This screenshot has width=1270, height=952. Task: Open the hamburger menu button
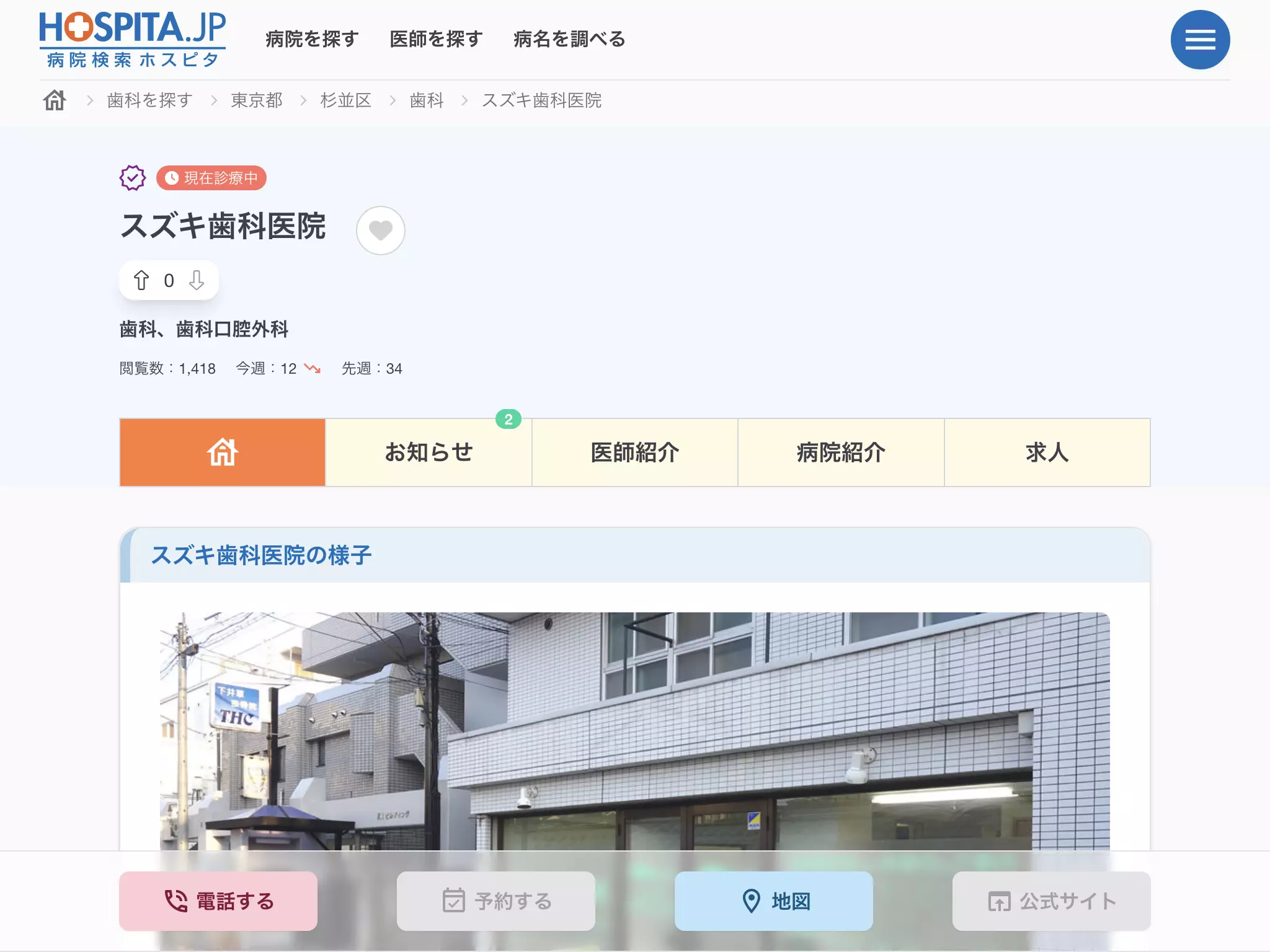coord(1200,40)
